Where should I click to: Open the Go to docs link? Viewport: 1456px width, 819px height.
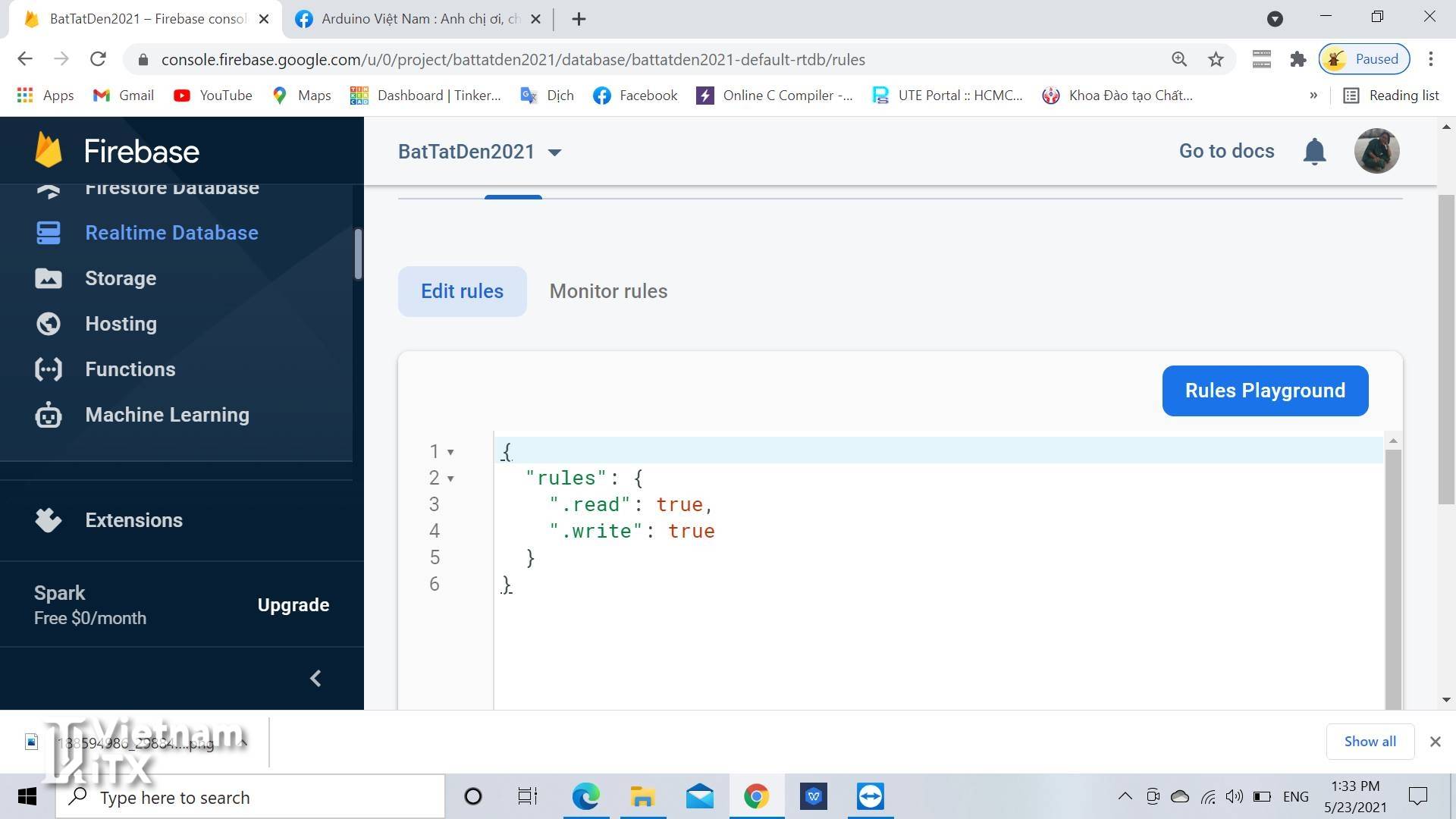click(x=1226, y=151)
